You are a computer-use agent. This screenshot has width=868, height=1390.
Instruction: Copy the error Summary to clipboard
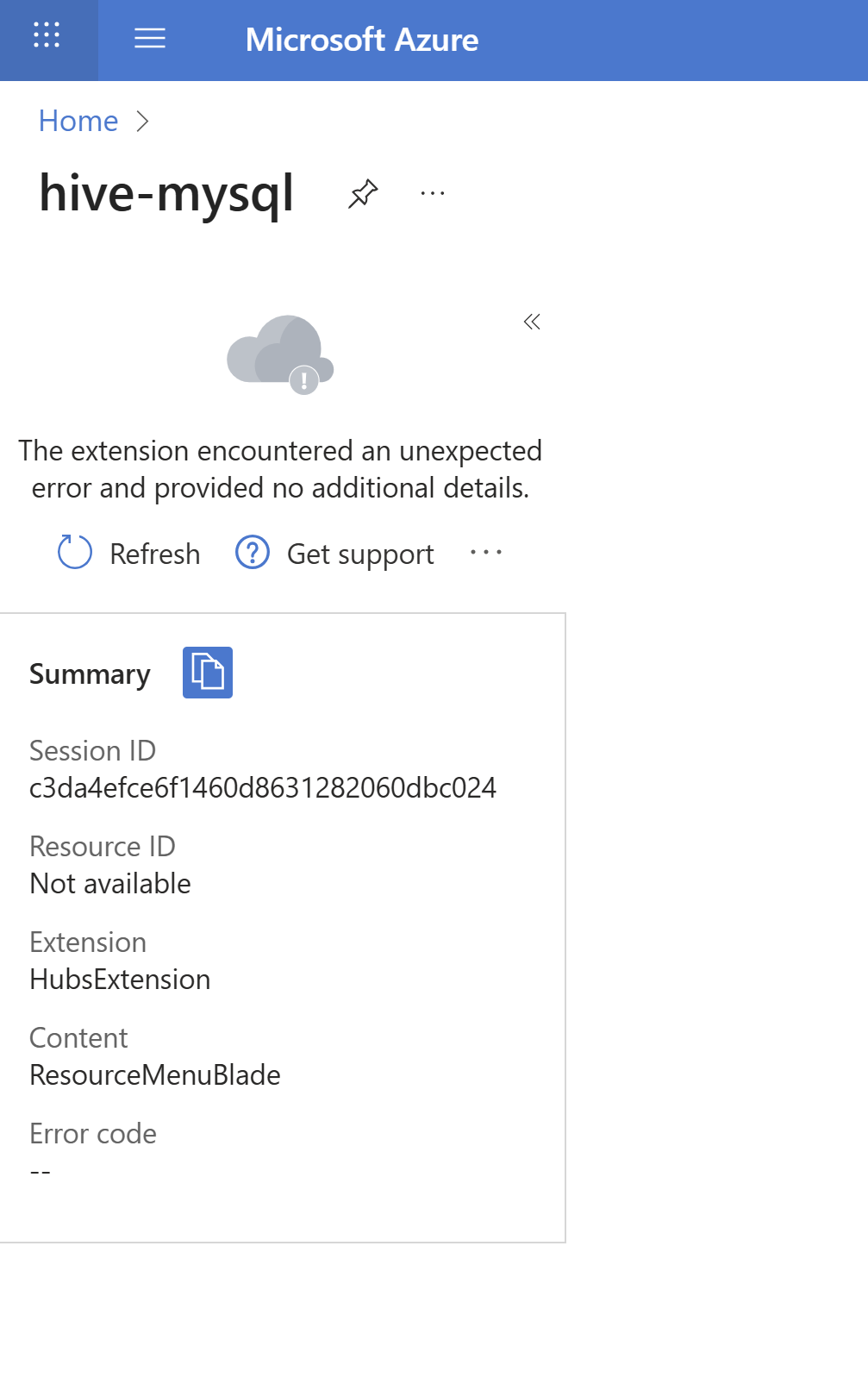pyautogui.click(x=208, y=673)
